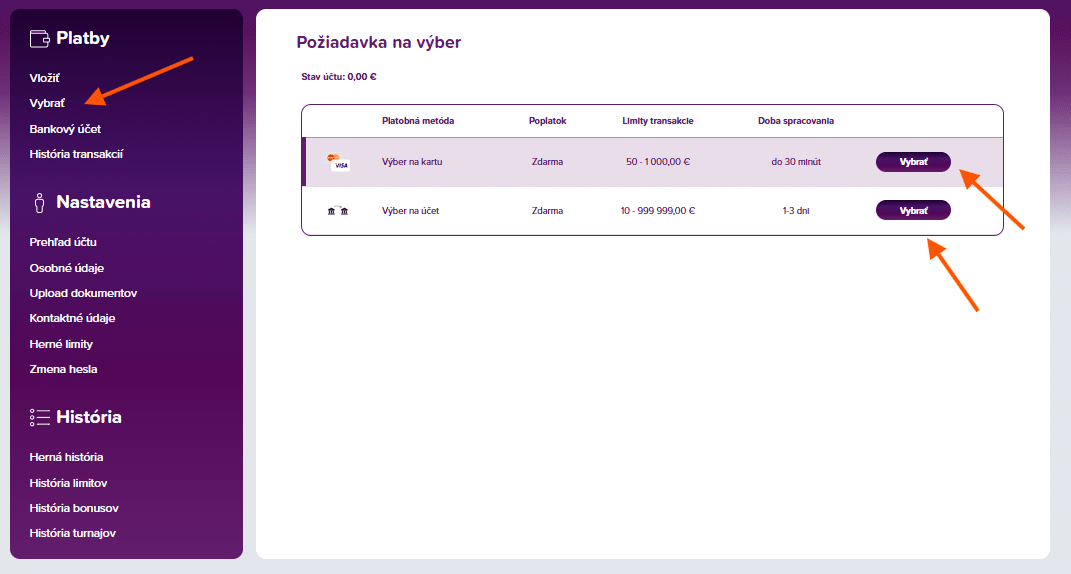The image size is (1071, 574).
Task: Open Vložiť in Platby menu
Action: pos(44,78)
